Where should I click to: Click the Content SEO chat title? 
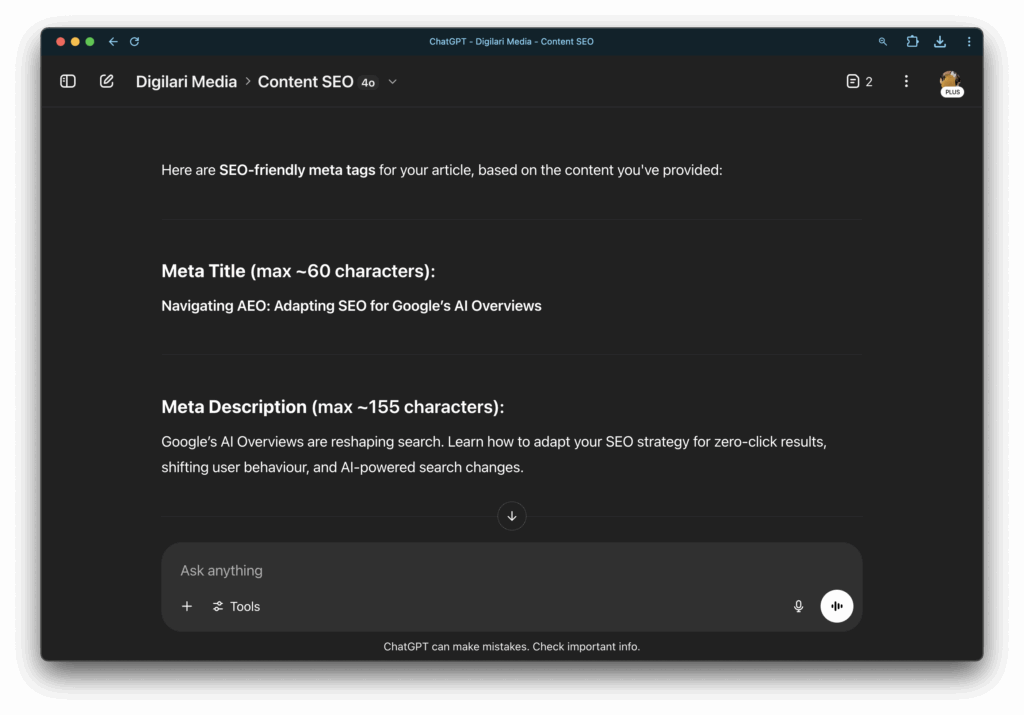click(305, 82)
